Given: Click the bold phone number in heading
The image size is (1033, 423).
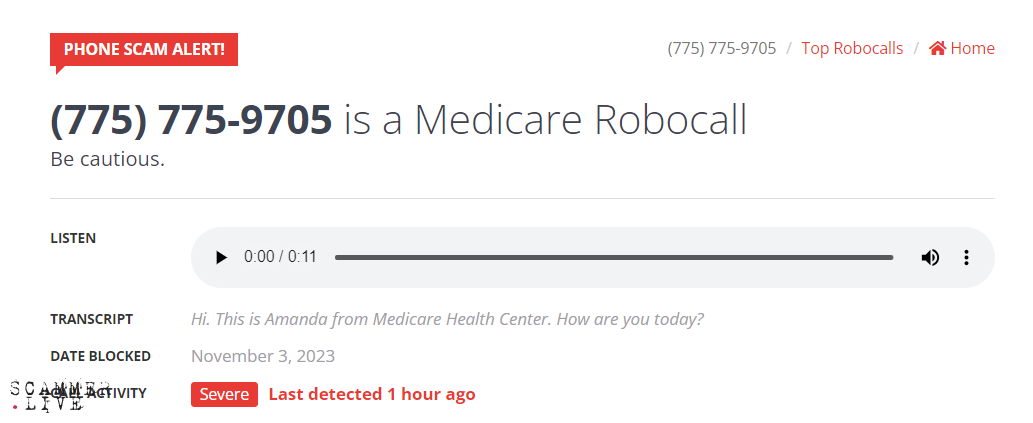Looking at the screenshot, I should 191,120.
